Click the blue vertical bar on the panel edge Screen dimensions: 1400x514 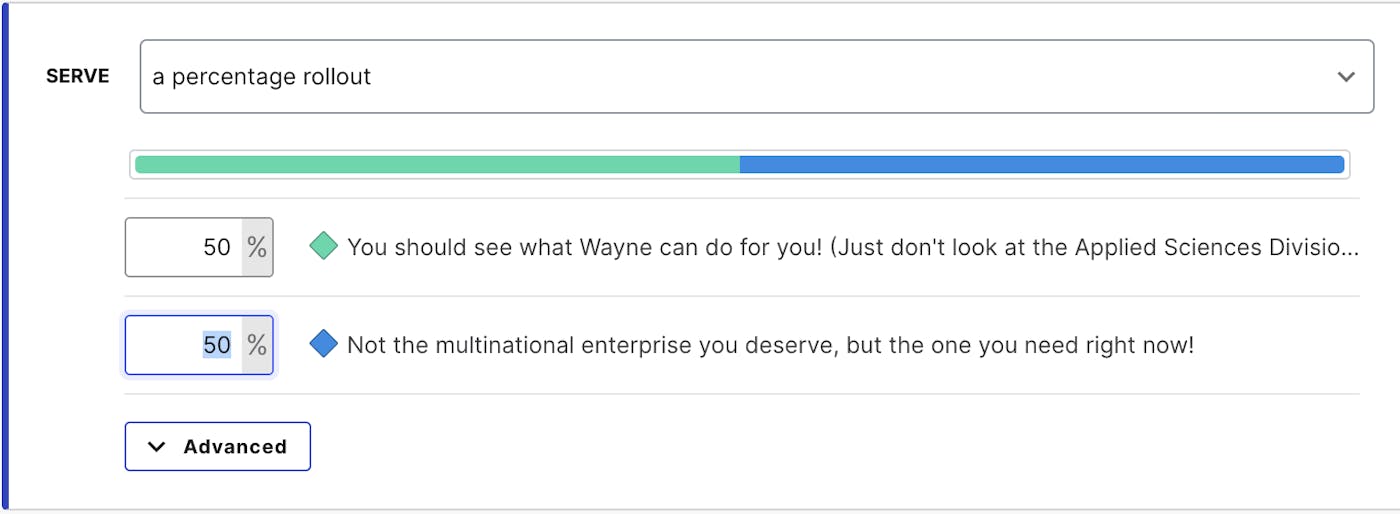point(4,257)
